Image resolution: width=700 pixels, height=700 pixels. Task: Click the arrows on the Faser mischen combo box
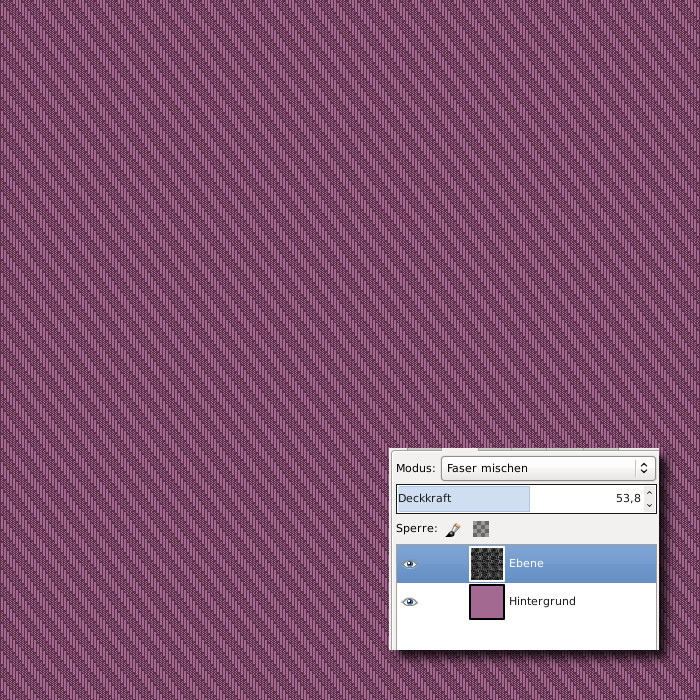tap(644, 468)
